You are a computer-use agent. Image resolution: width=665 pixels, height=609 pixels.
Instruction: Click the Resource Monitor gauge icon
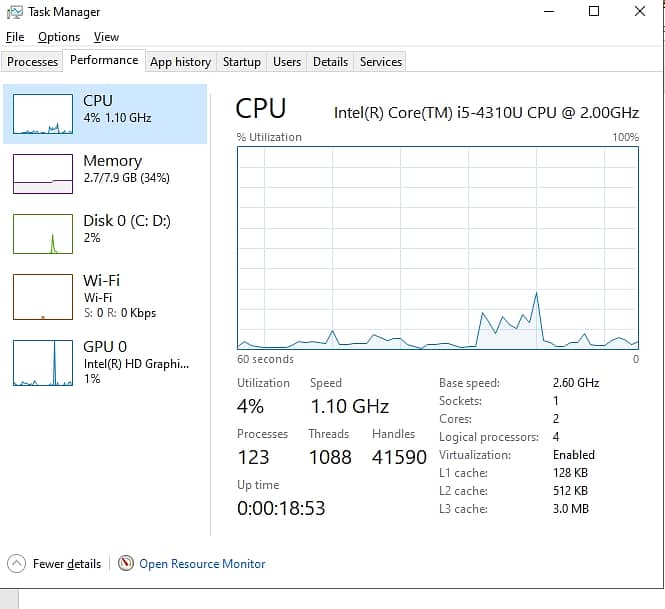pyautogui.click(x=126, y=563)
